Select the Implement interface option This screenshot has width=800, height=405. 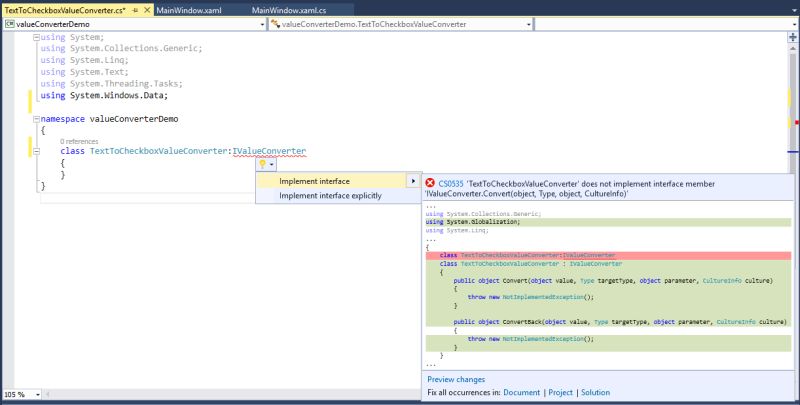(314, 181)
